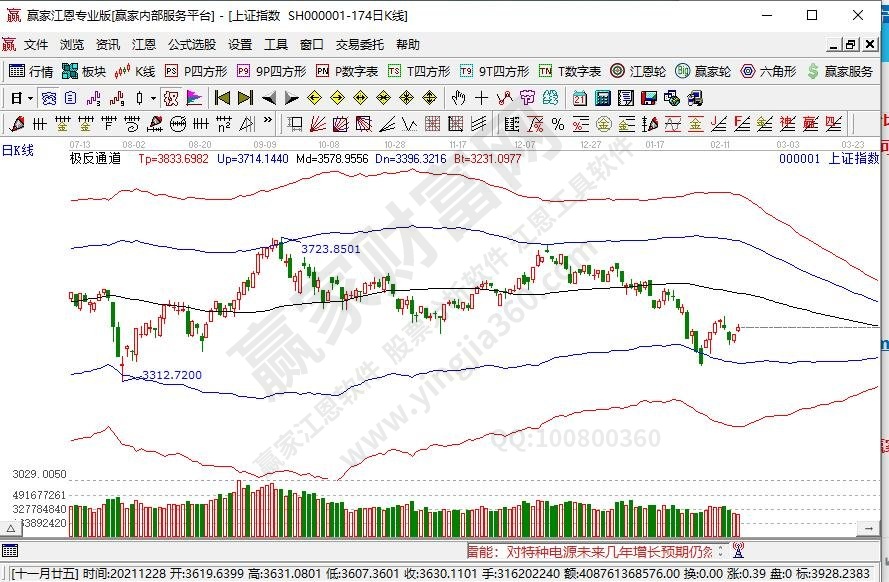
Task: Select the Gann fan rays icon
Action: click(318, 124)
